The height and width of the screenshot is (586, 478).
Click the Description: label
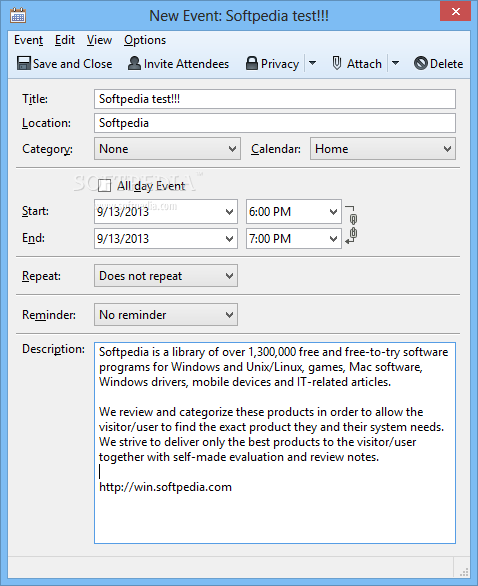[53, 349]
